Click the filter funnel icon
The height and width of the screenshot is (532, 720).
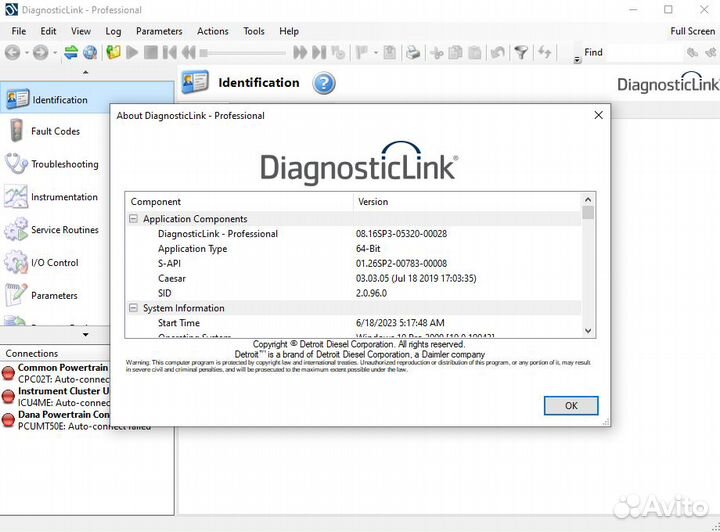(521, 52)
